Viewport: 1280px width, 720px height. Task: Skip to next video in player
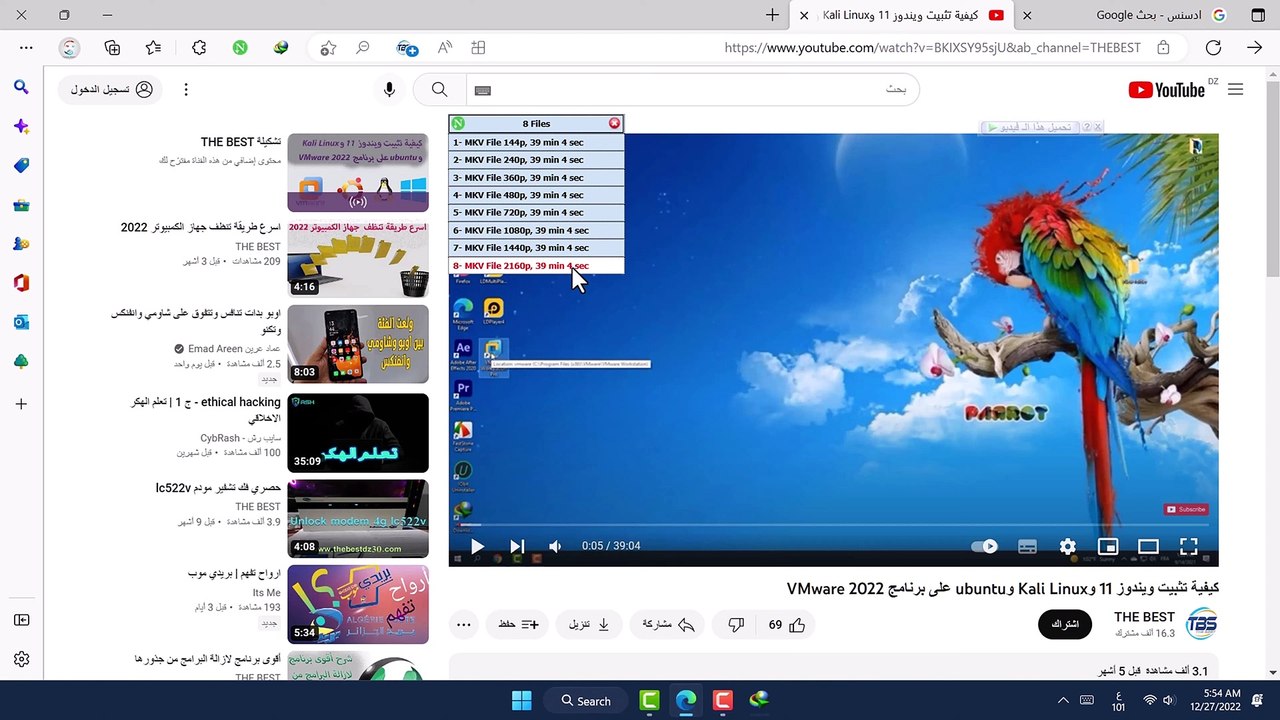(x=516, y=546)
